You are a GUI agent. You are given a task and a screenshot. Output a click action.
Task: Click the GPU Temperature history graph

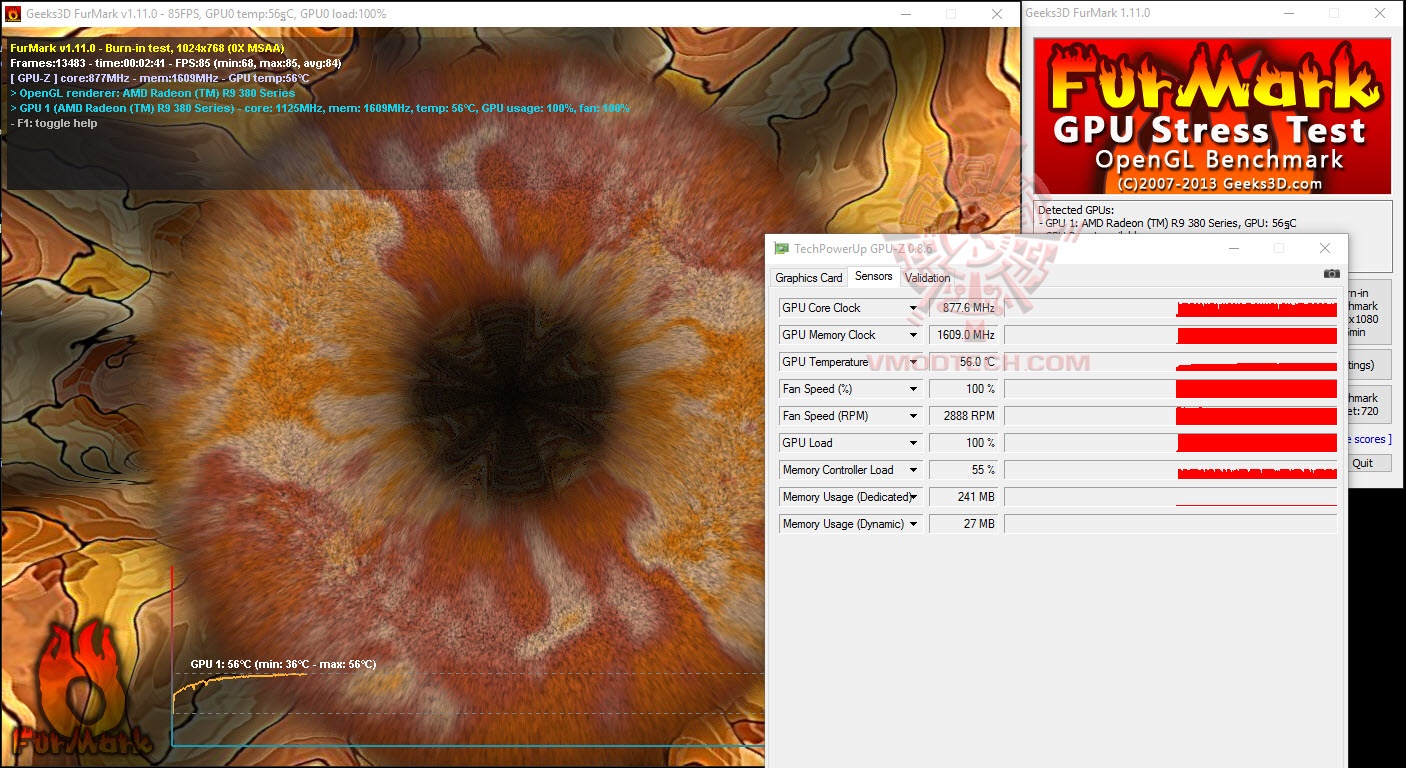point(1171,362)
